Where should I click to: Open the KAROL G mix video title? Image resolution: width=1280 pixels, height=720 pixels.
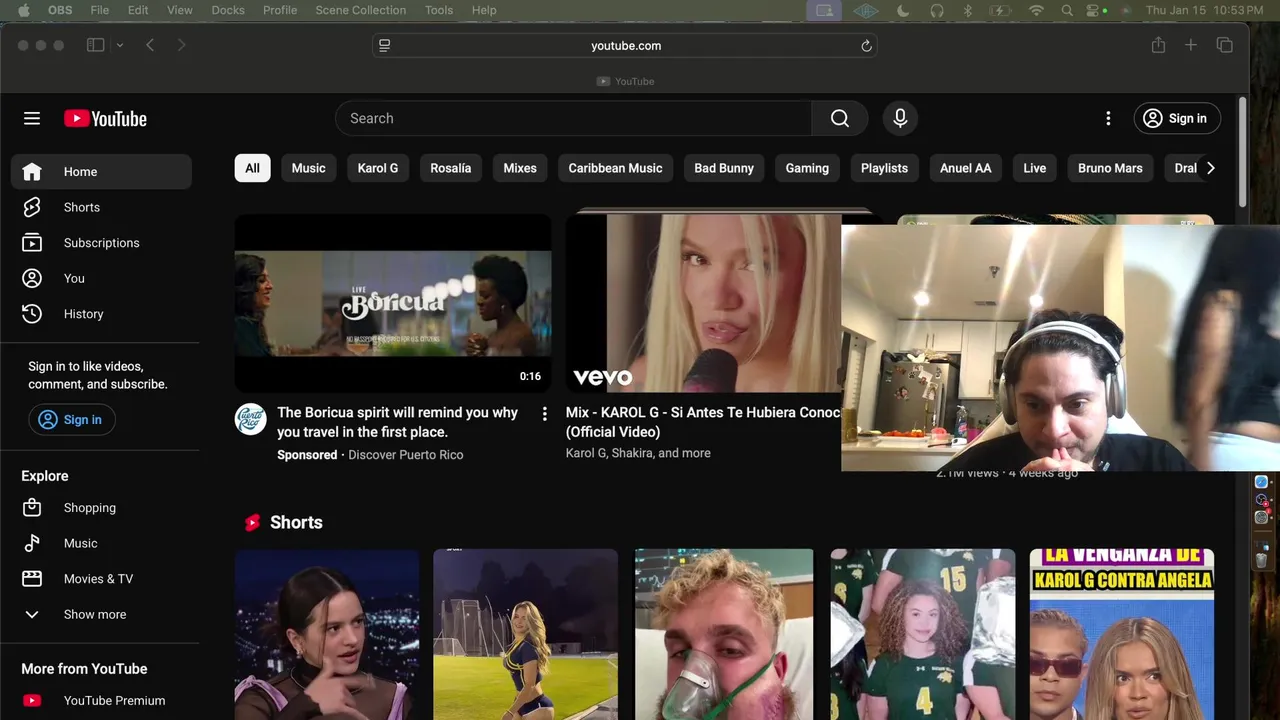point(703,422)
